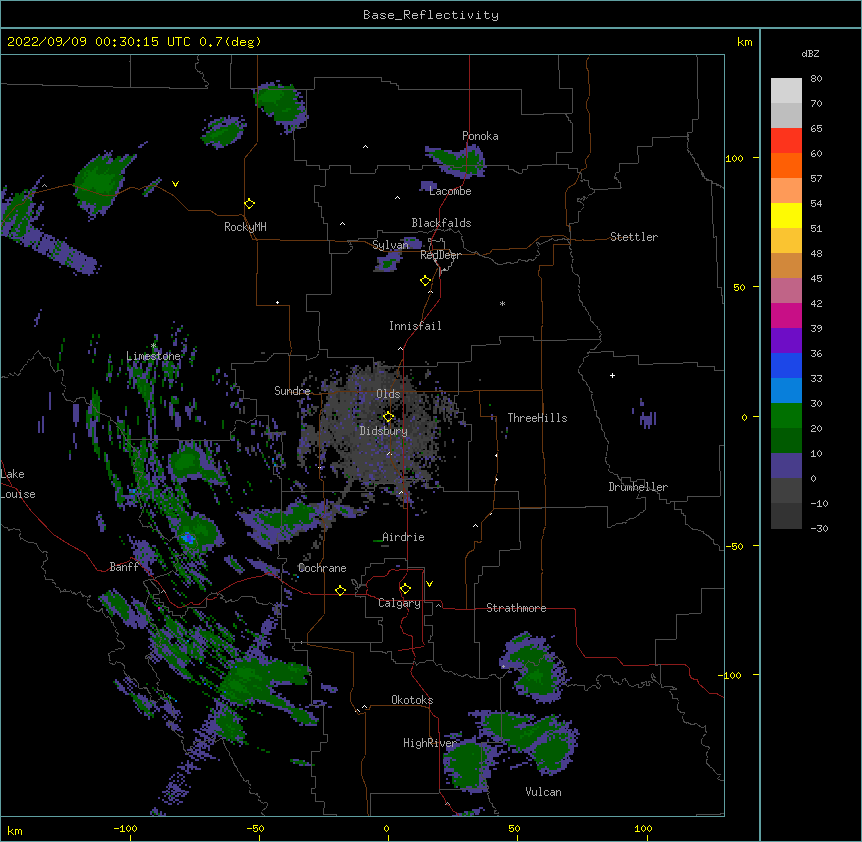Click the Calgary city label
The image size is (862, 842).
click(399, 603)
